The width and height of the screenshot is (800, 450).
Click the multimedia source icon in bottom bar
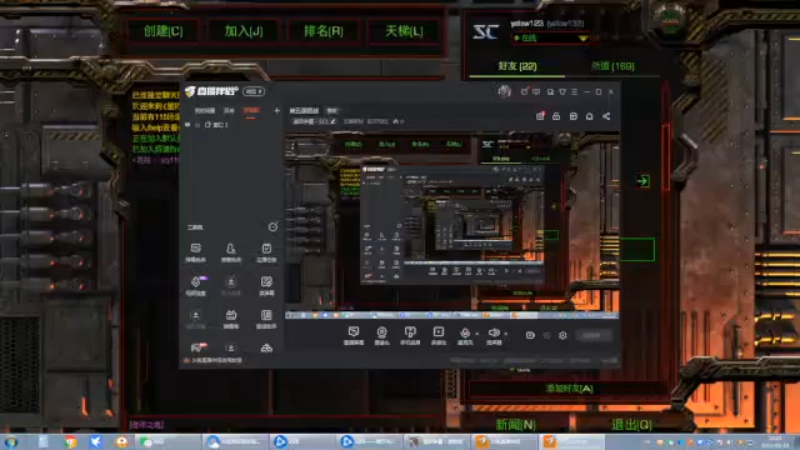coord(438,336)
